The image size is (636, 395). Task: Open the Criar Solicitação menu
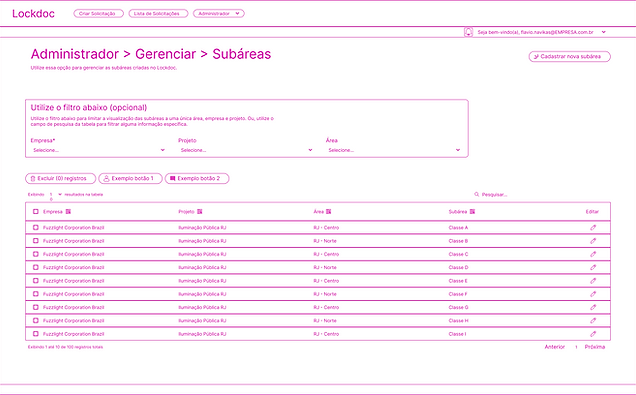tap(98, 13)
